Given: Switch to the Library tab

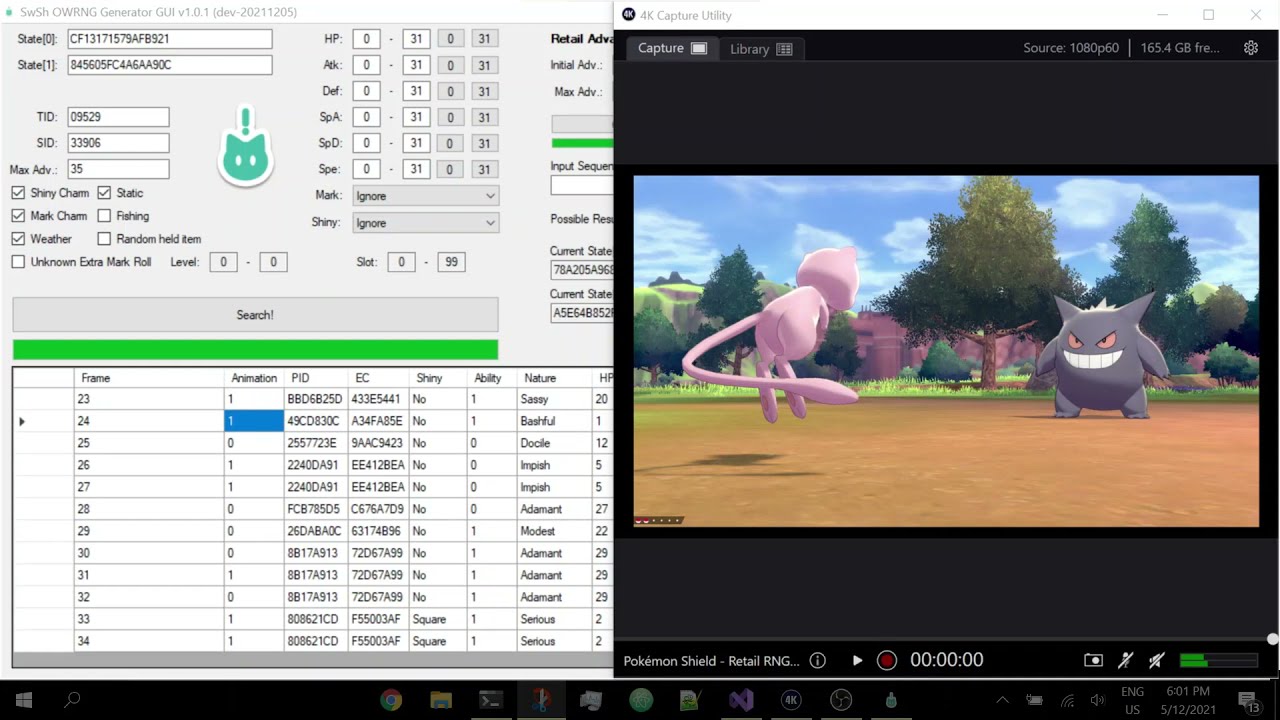Looking at the screenshot, I should coord(761,49).
